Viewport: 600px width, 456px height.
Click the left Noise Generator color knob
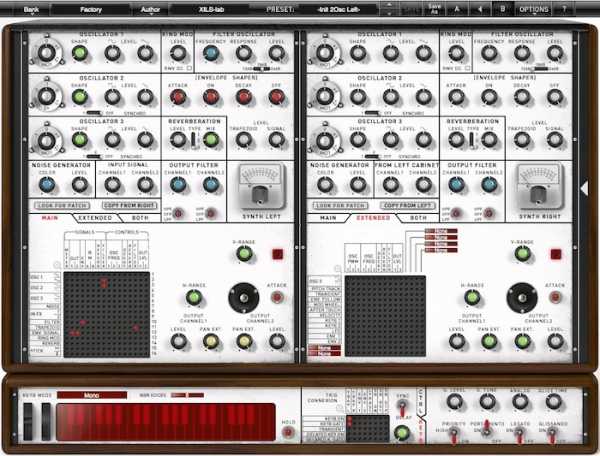47,185
